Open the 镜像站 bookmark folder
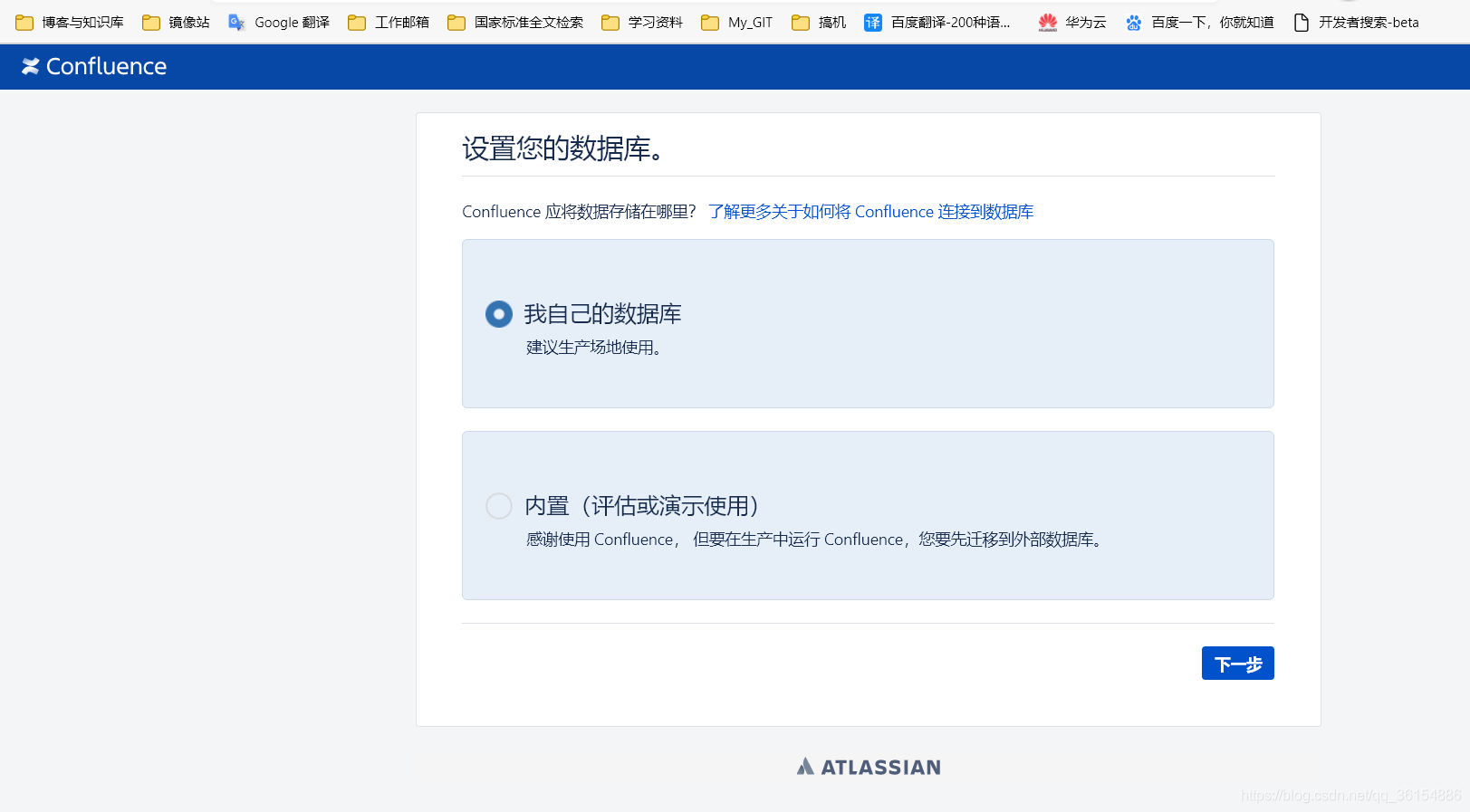The image size is (1470, 812). pos(176,22)
